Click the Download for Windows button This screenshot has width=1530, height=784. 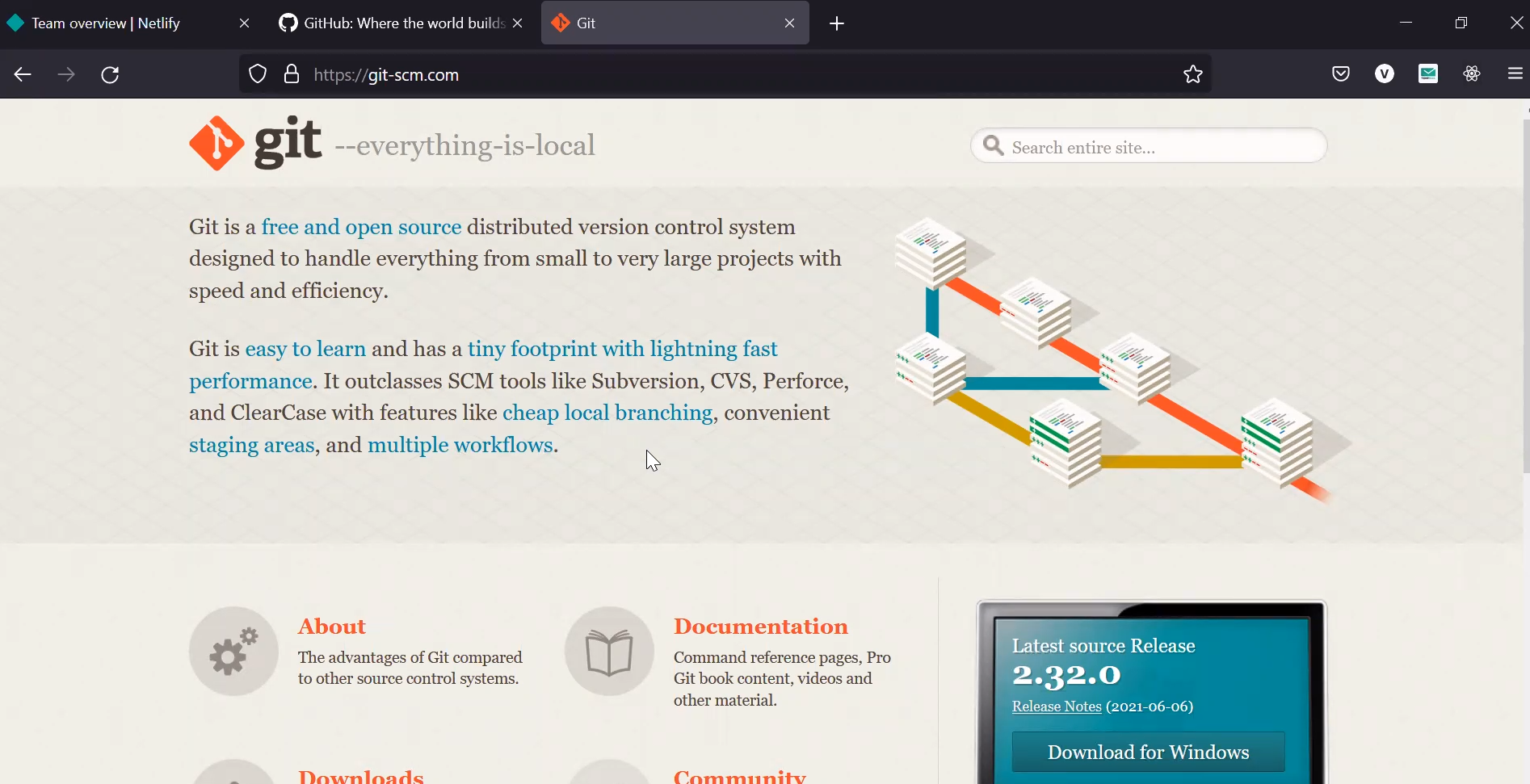pos(1149,753)
